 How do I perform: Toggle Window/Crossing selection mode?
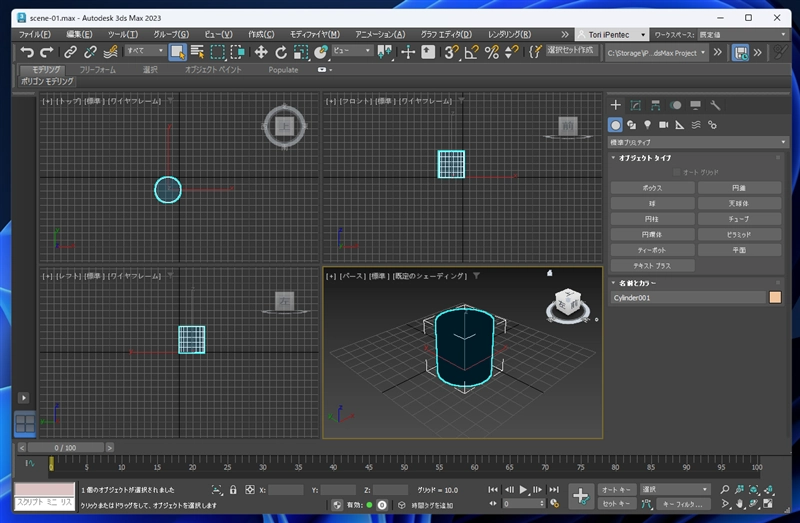(237, 52)
